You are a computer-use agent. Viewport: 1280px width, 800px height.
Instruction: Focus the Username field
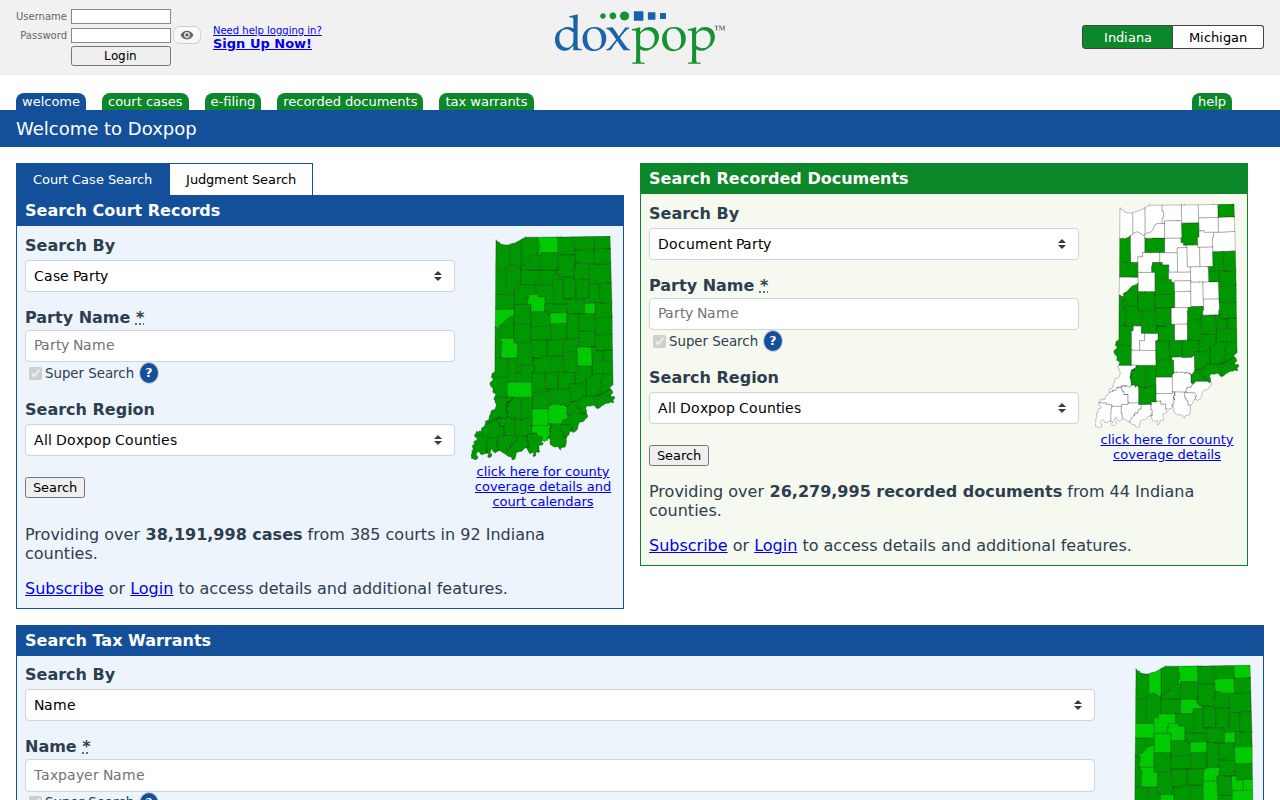pos(121,17)
